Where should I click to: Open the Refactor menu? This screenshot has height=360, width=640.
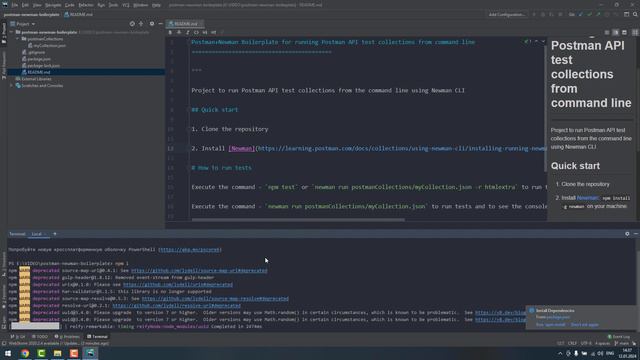(x=86, y=5)
